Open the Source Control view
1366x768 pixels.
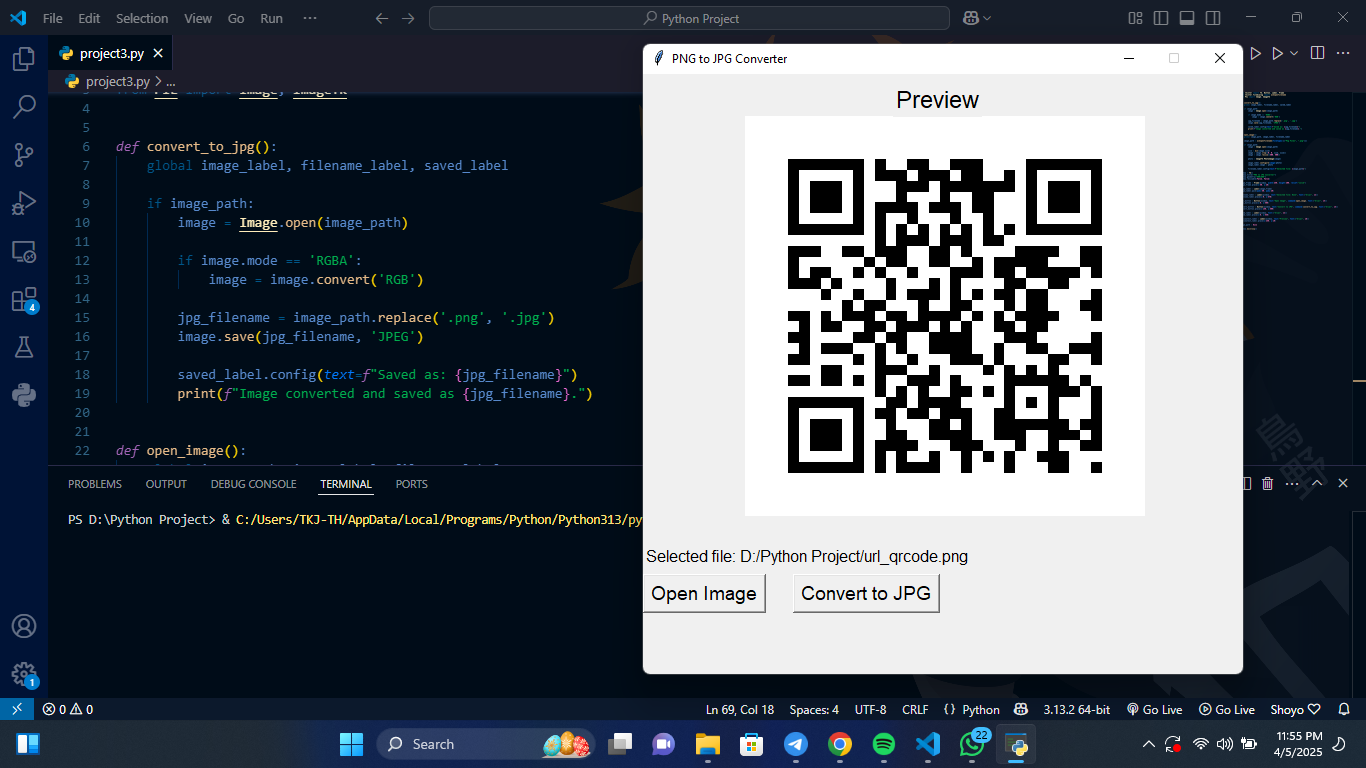pos(24,155)
